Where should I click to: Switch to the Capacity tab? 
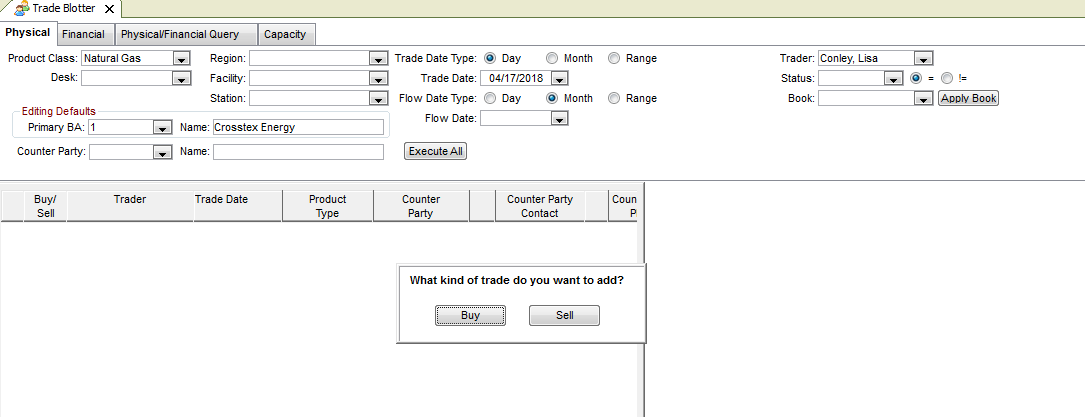[x=285, y=34]
